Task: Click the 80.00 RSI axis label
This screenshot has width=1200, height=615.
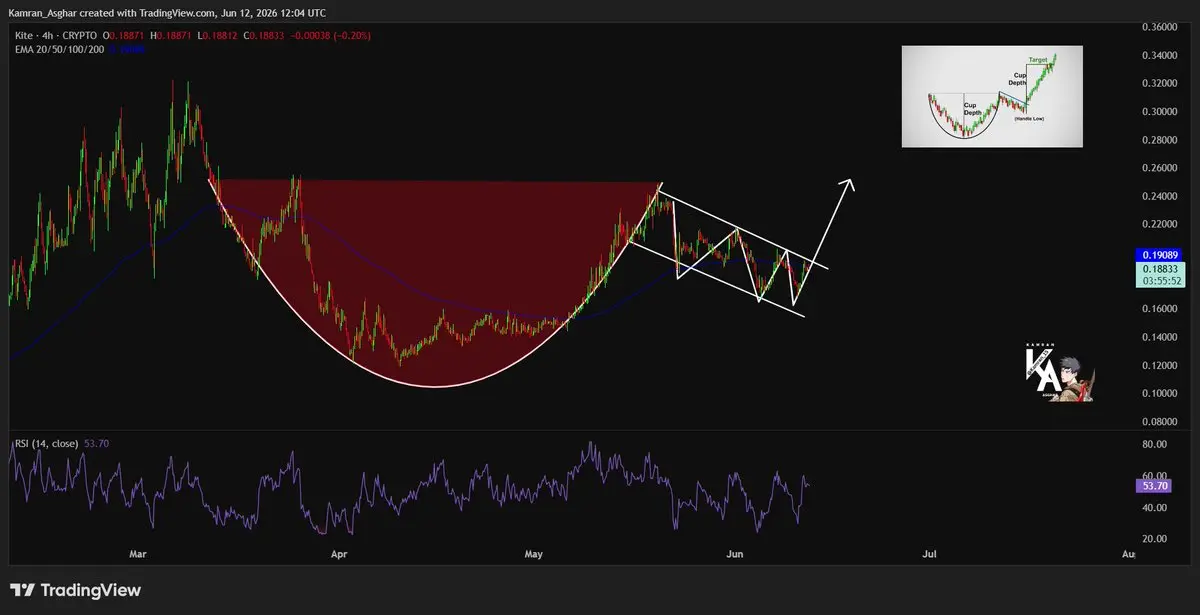Action: click(1156, 444)
